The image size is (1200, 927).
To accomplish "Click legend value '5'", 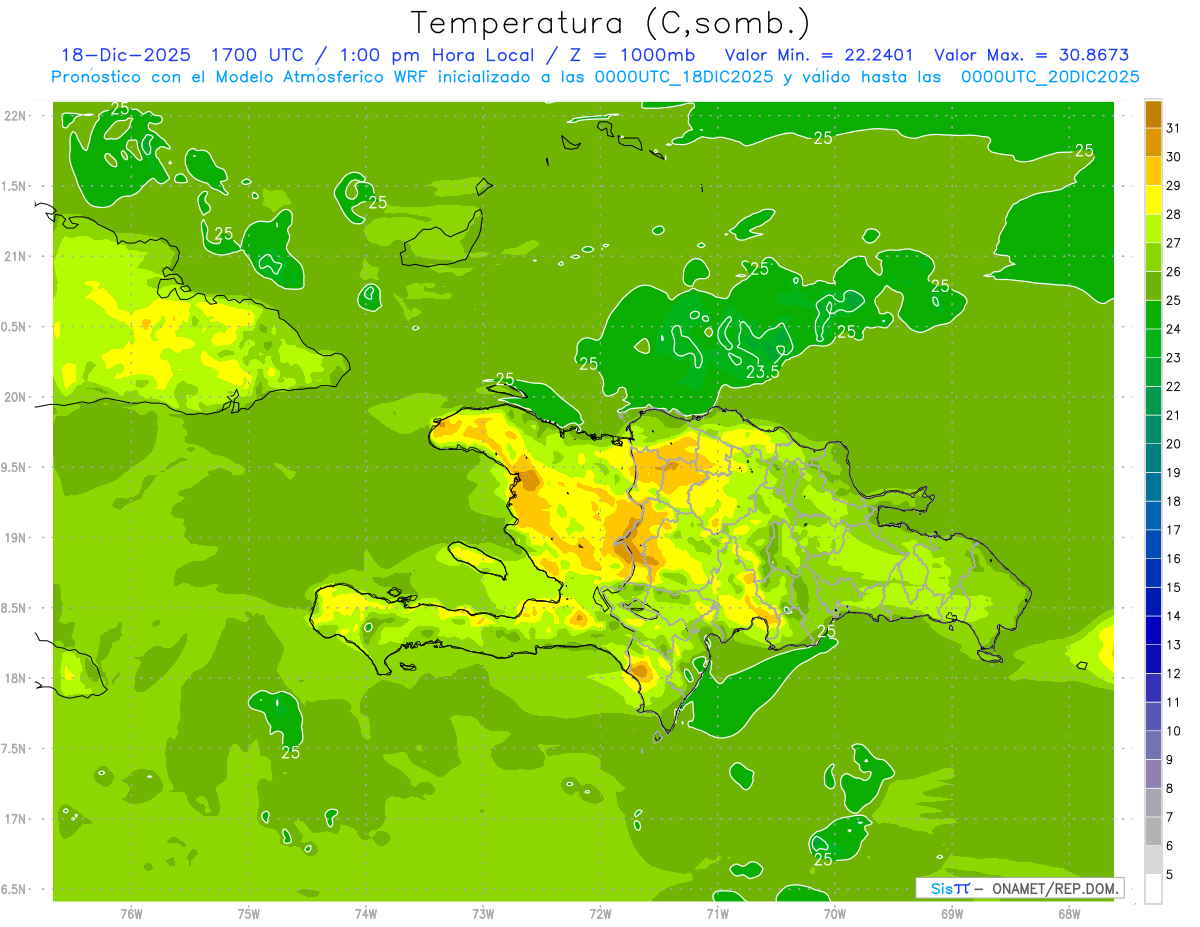I will click(x=1170, y=875).
